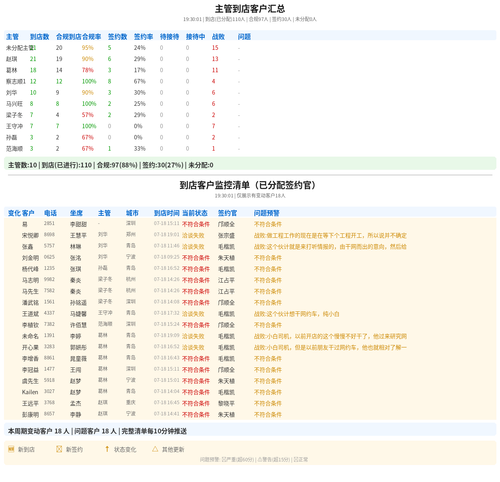Click phone suffix 3027
The height and width of the screenshot is (482, 500).
49,391
